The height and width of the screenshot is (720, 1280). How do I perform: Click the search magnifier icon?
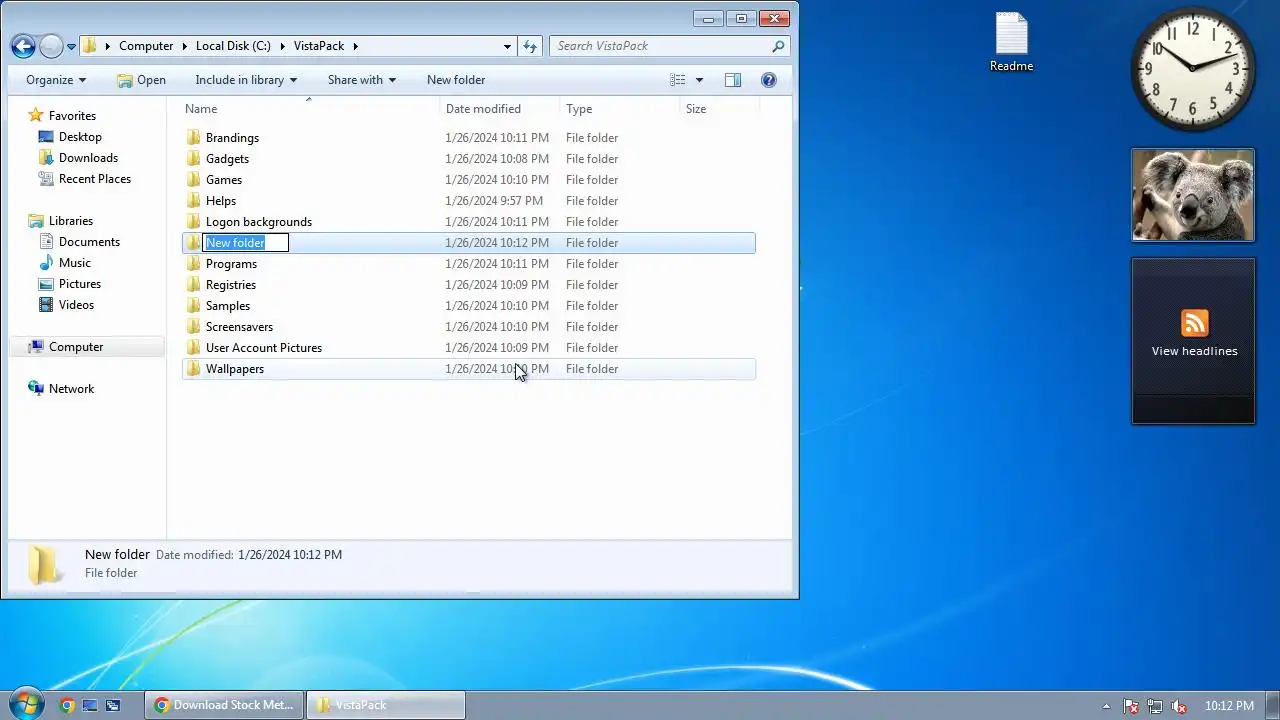778,46
